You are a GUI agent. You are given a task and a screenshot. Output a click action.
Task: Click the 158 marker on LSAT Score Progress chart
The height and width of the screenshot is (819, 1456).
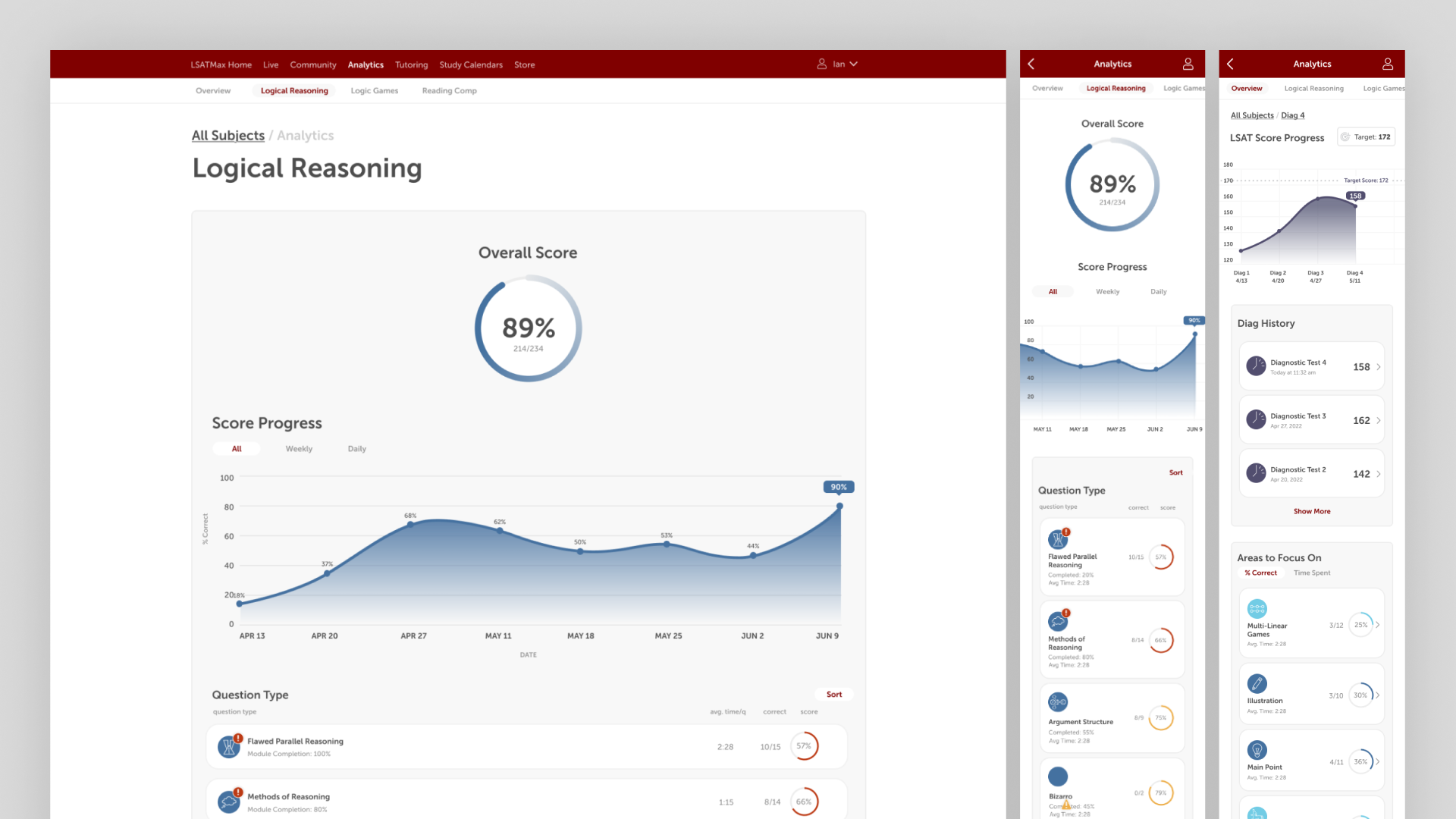click(1355, 196)
